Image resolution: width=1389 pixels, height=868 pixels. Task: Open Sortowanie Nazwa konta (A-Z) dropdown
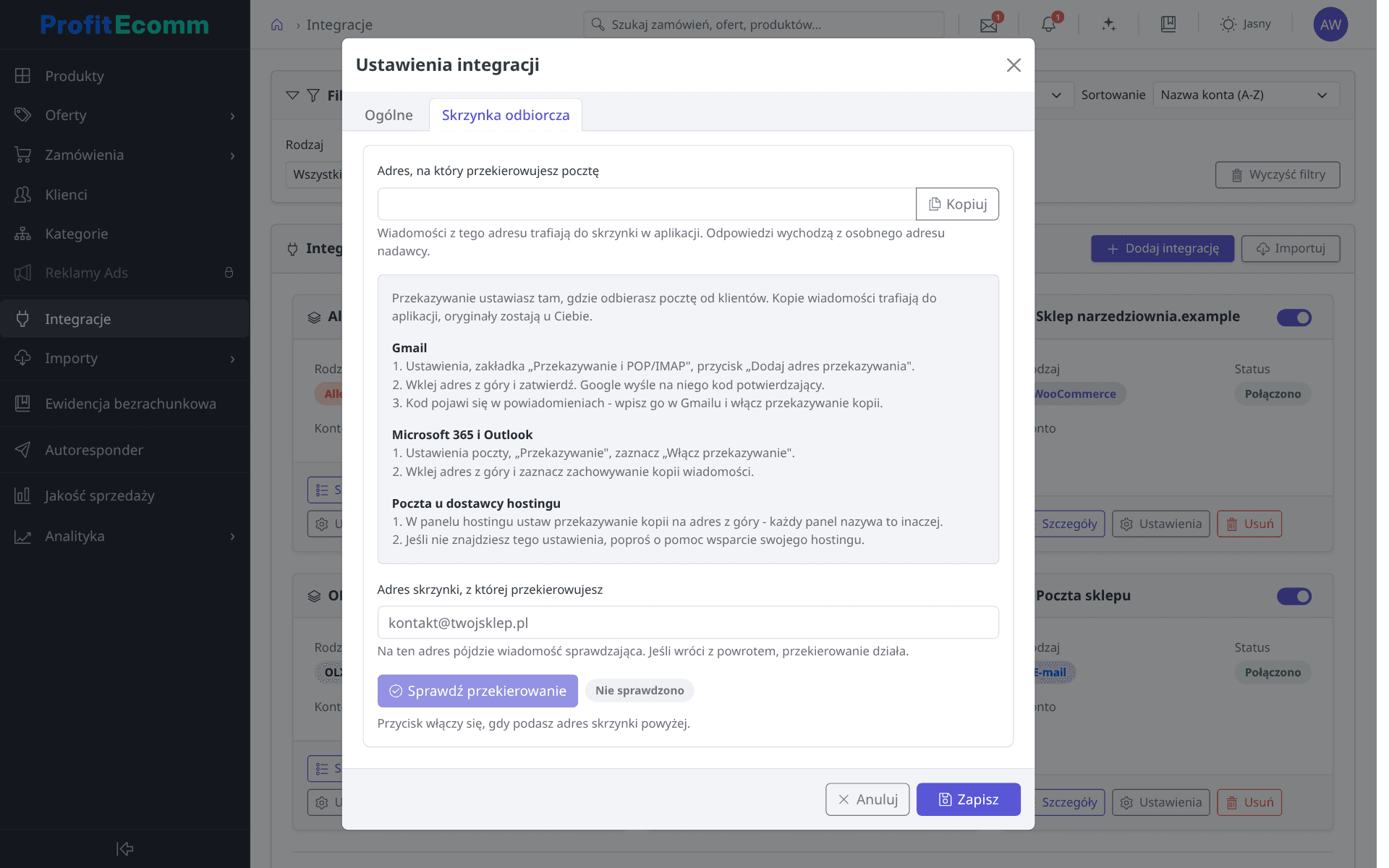[x=1246, y=95]
